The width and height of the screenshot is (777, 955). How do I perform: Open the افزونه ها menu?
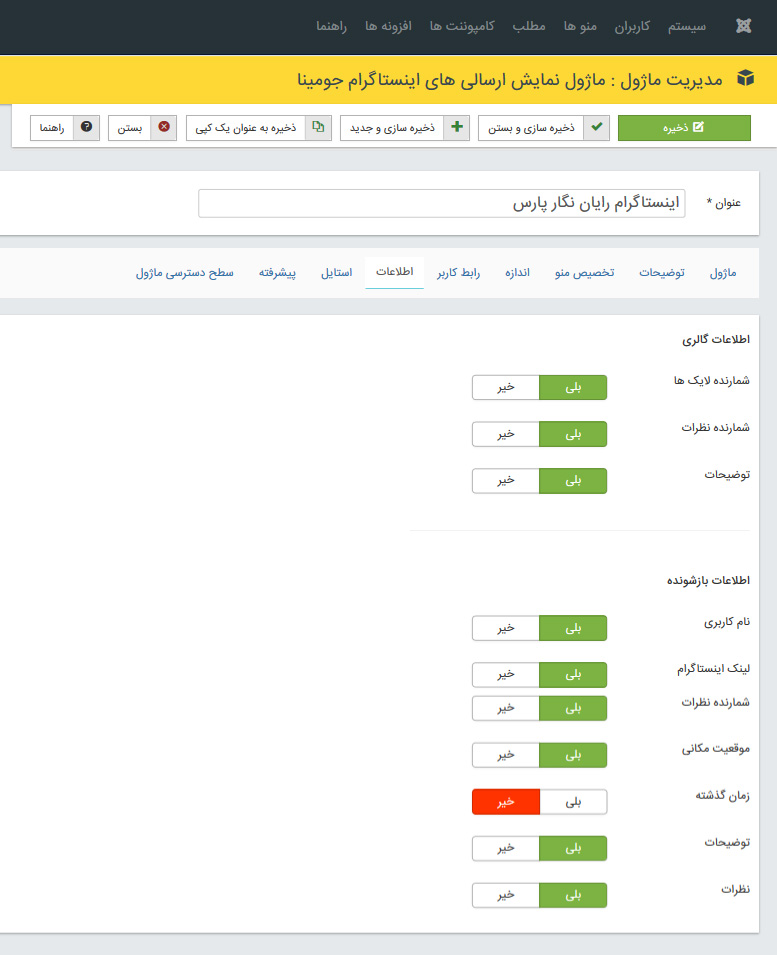pyautogui.click(x=388, y=27)
